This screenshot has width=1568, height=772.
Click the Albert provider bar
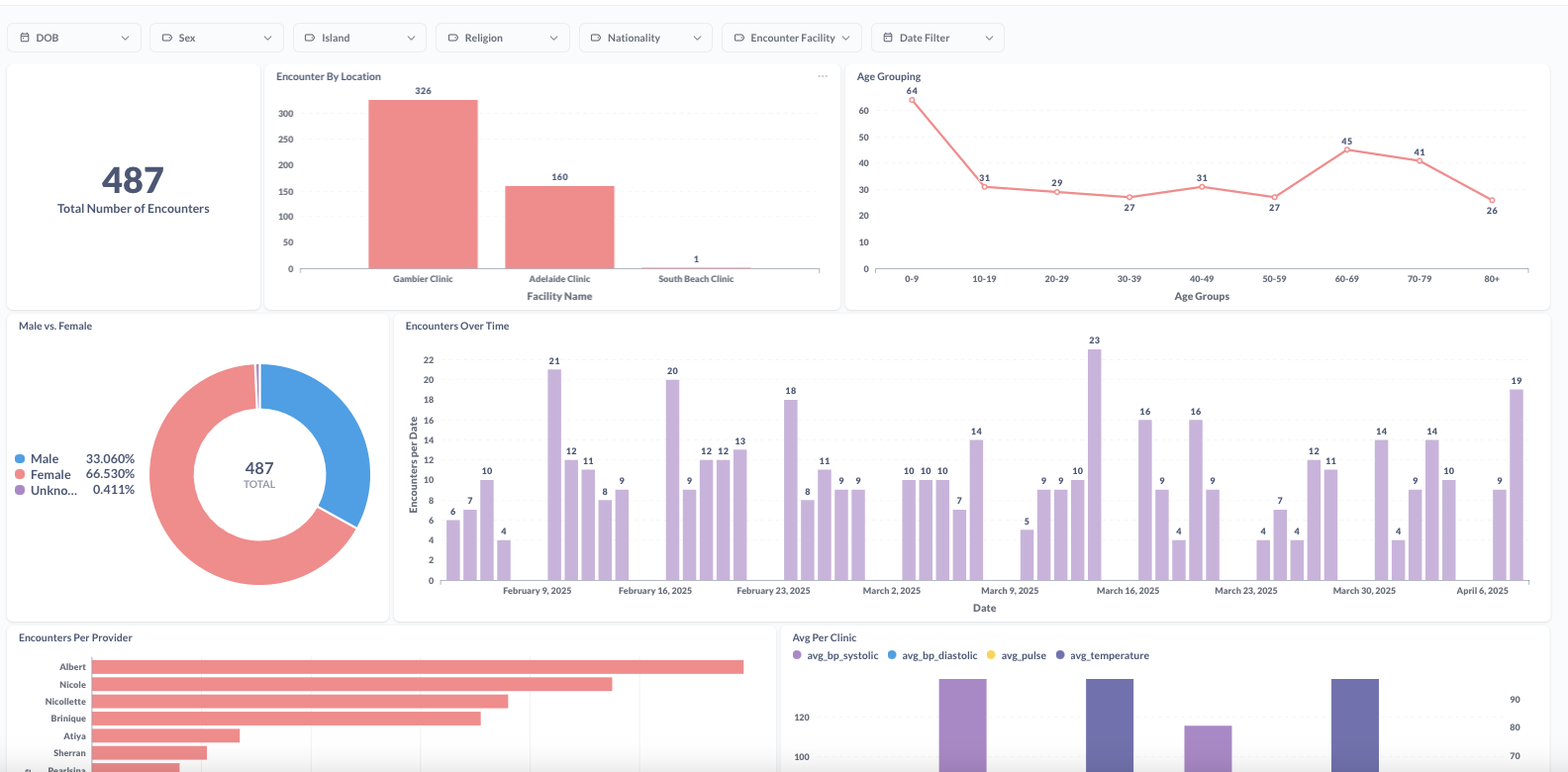pyautogui.click(x=417, y=667)
